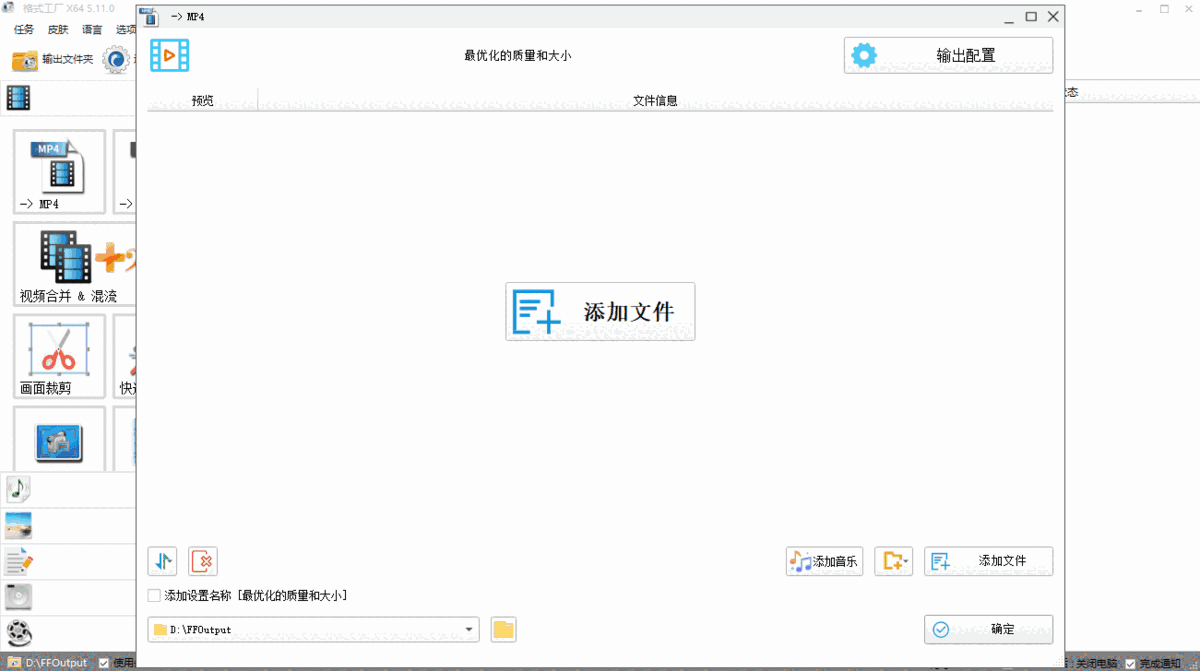Switch to the audio category in the sidebar
This screenshot has width=1200, height=671.
[x=18, y=489]
